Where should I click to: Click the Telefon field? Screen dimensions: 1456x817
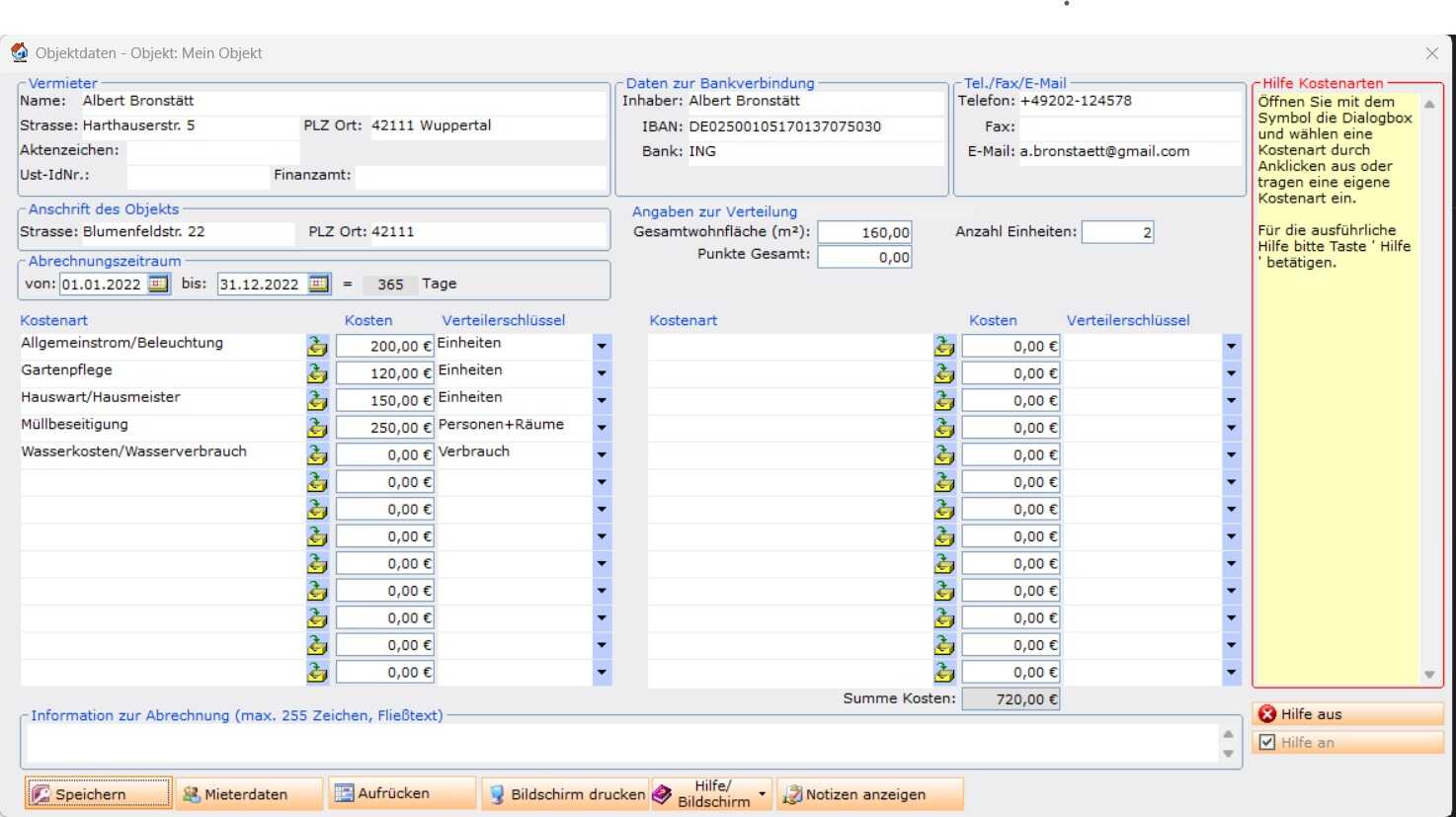[x=1129, y=101]
